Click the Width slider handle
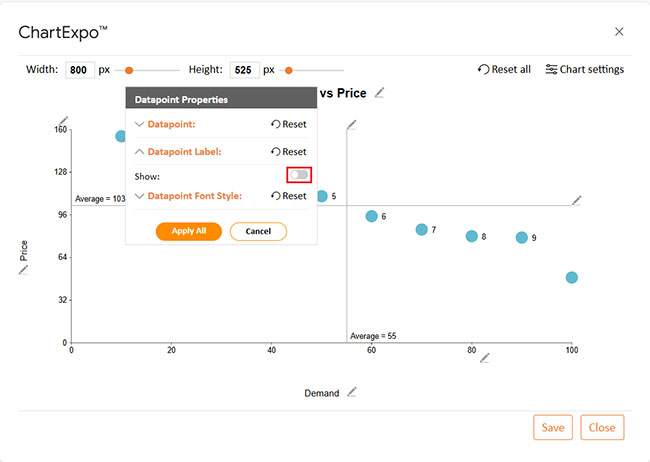This screenshot has height=462, width=650. click(129, 71)
